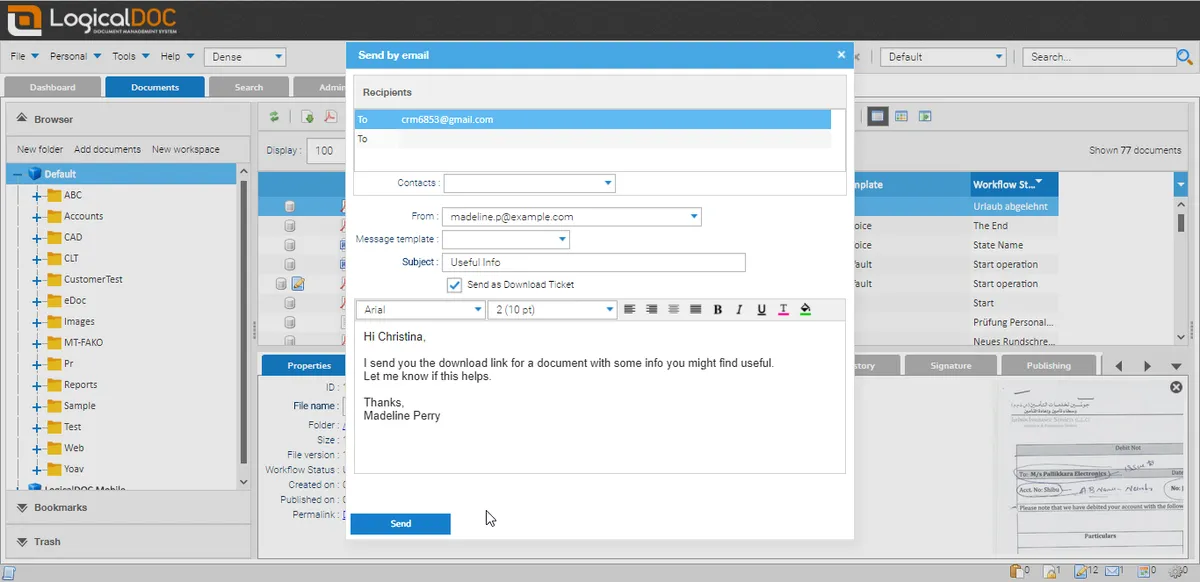This screenshot has width=1200, height=582.
Task: Click the Bold formatting icon
Action: coord(718,310)
